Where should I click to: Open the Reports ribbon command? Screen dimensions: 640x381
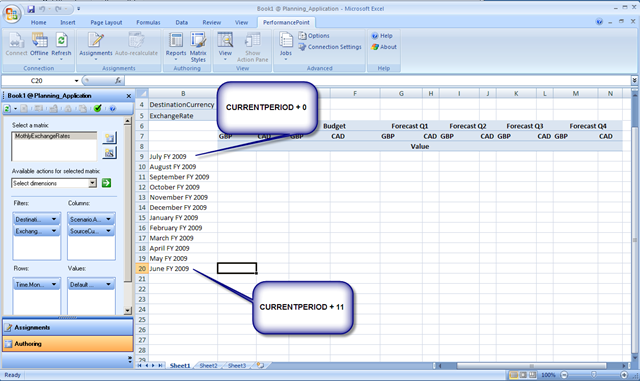176,46
